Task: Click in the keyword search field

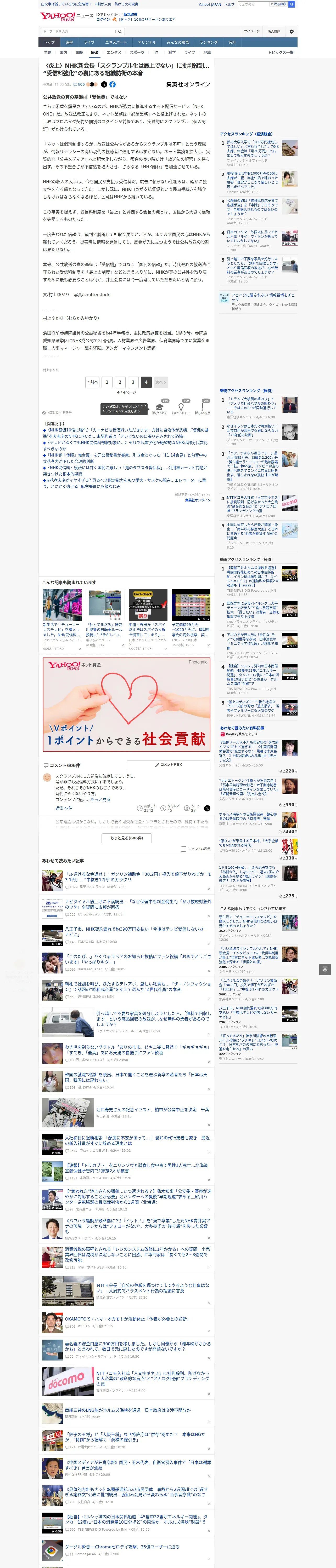Action: click(x=79, y=32)
